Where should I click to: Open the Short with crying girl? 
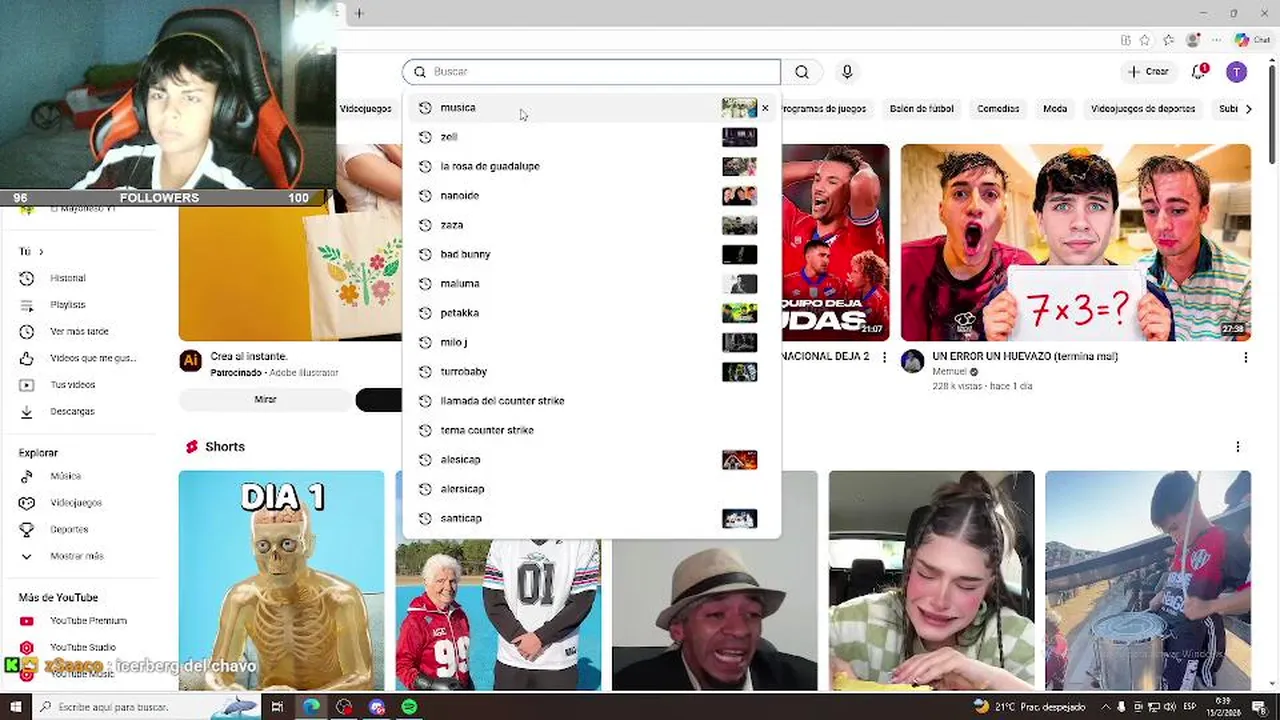[x=931, y=580]
